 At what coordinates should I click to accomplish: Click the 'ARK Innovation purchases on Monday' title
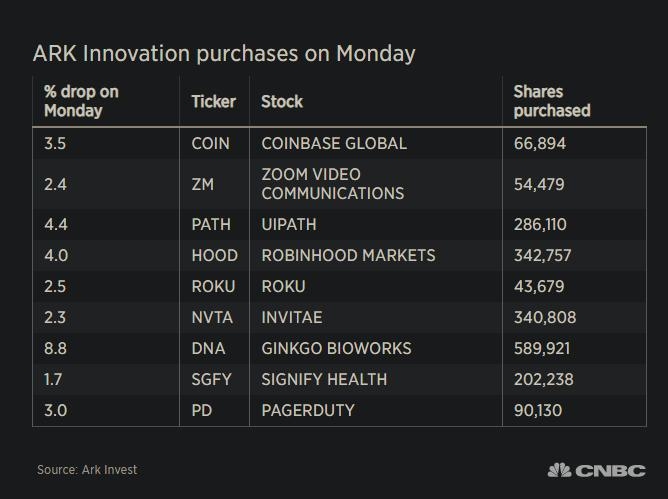(x=224, y=53)
